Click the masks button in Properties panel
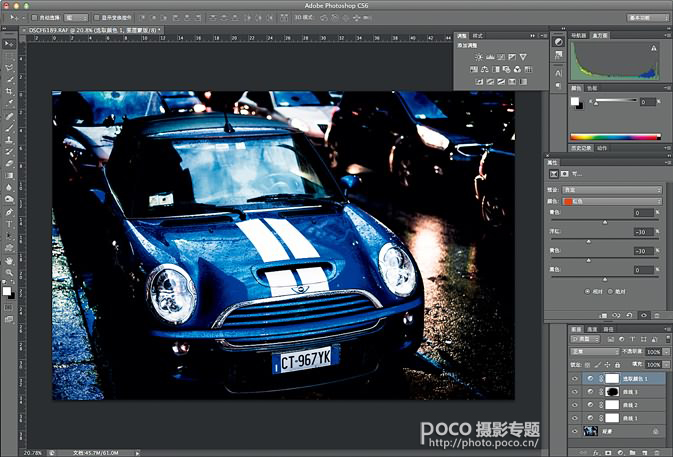This screenshot has width=673, height=457. [564, 174]
